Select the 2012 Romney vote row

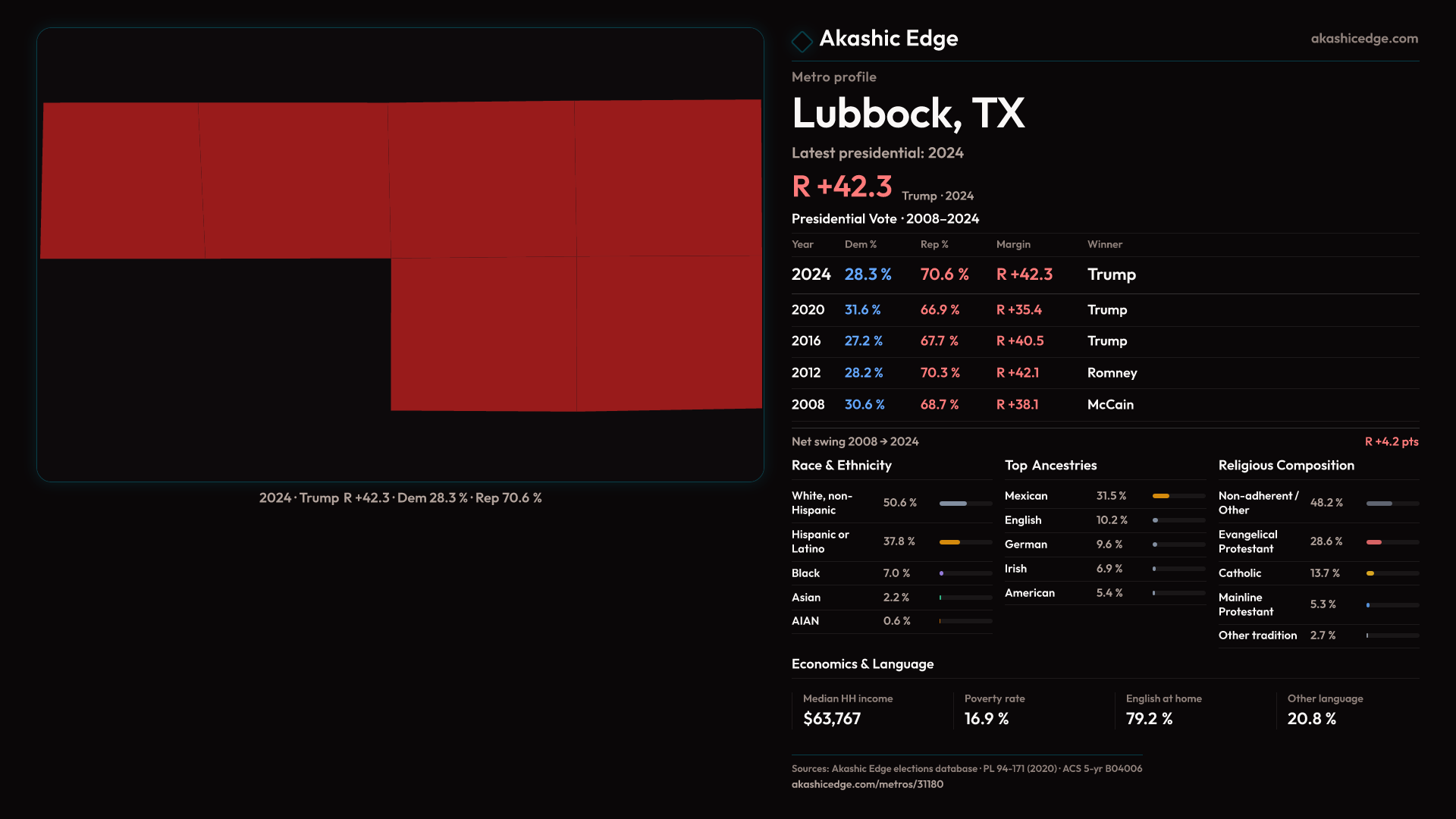point(963,373)
